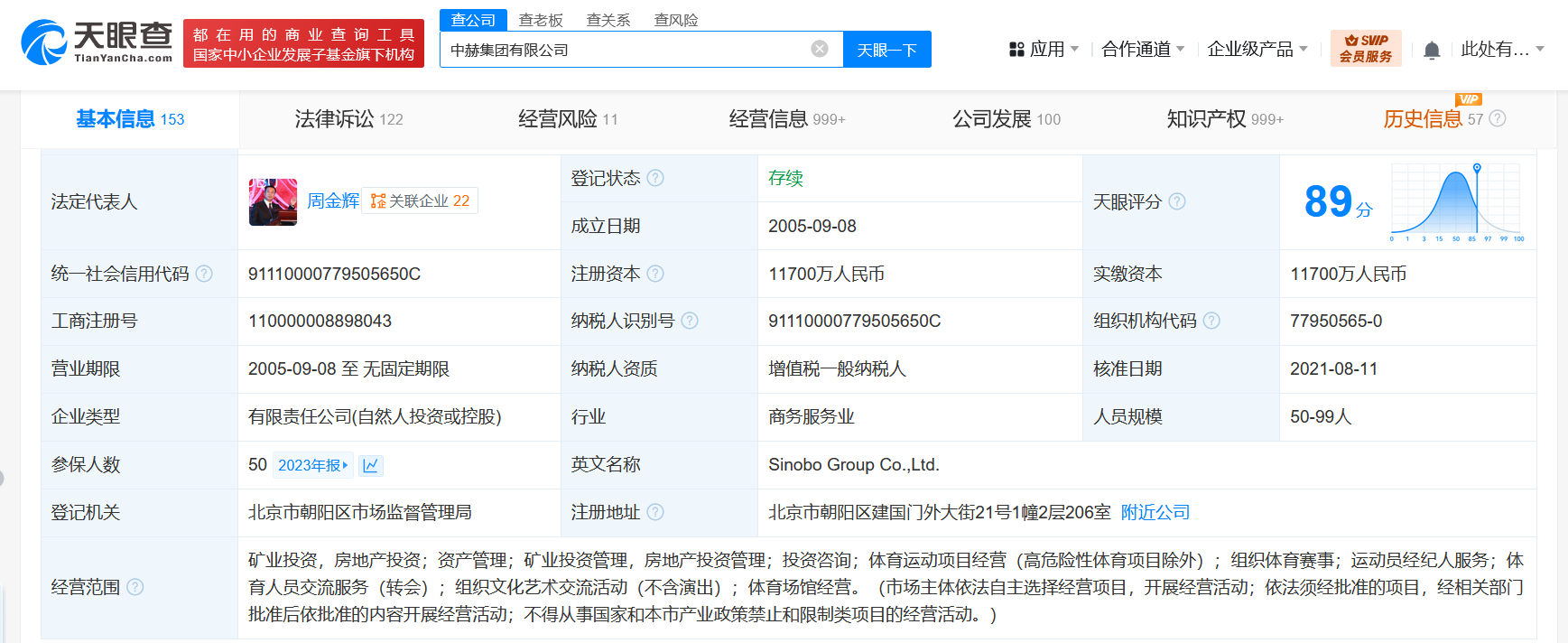
Task: Click the registration number 110000008898043
Action: click(320, 321)
